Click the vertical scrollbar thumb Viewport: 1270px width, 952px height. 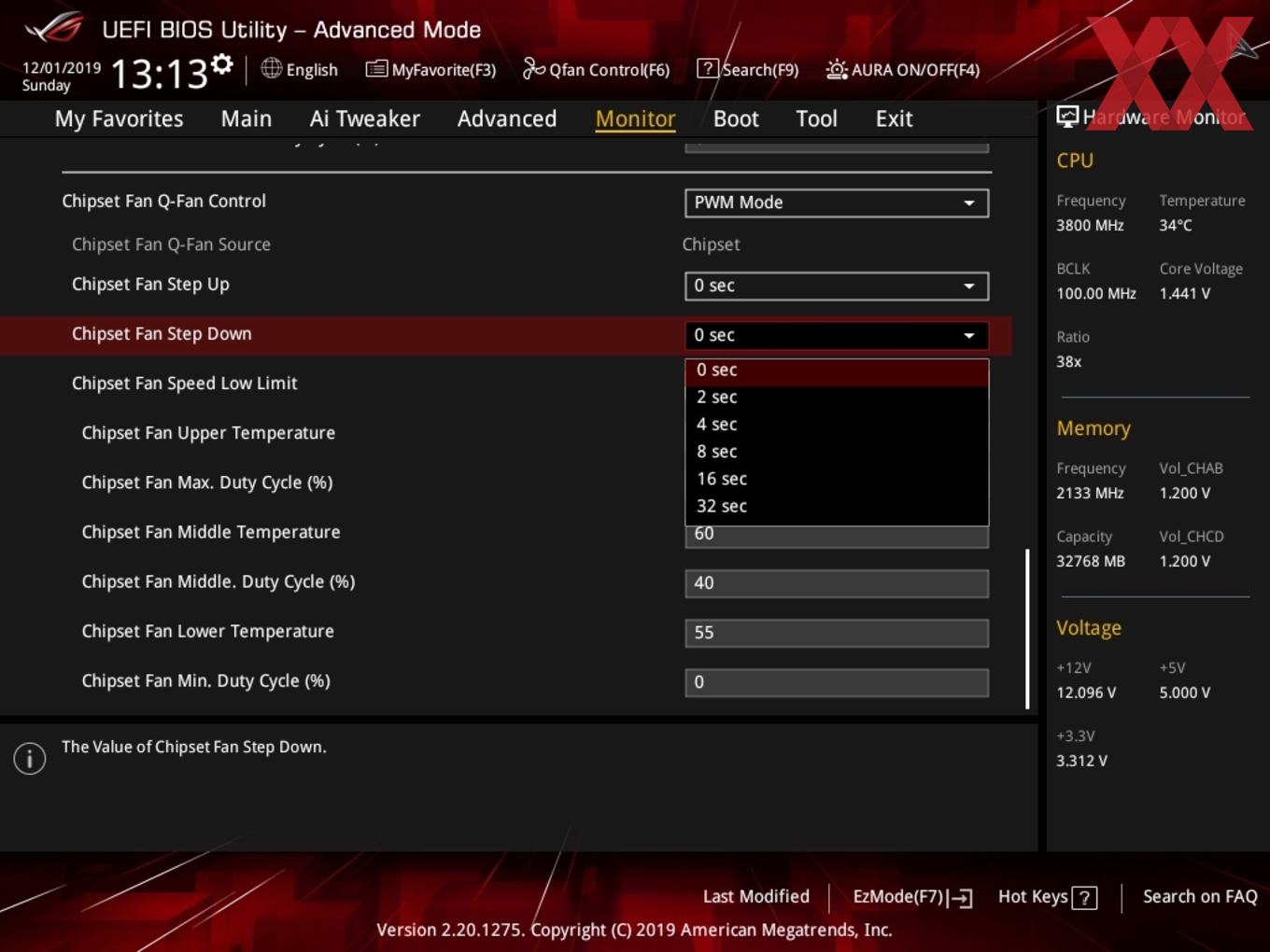[x=1027, y=628]
